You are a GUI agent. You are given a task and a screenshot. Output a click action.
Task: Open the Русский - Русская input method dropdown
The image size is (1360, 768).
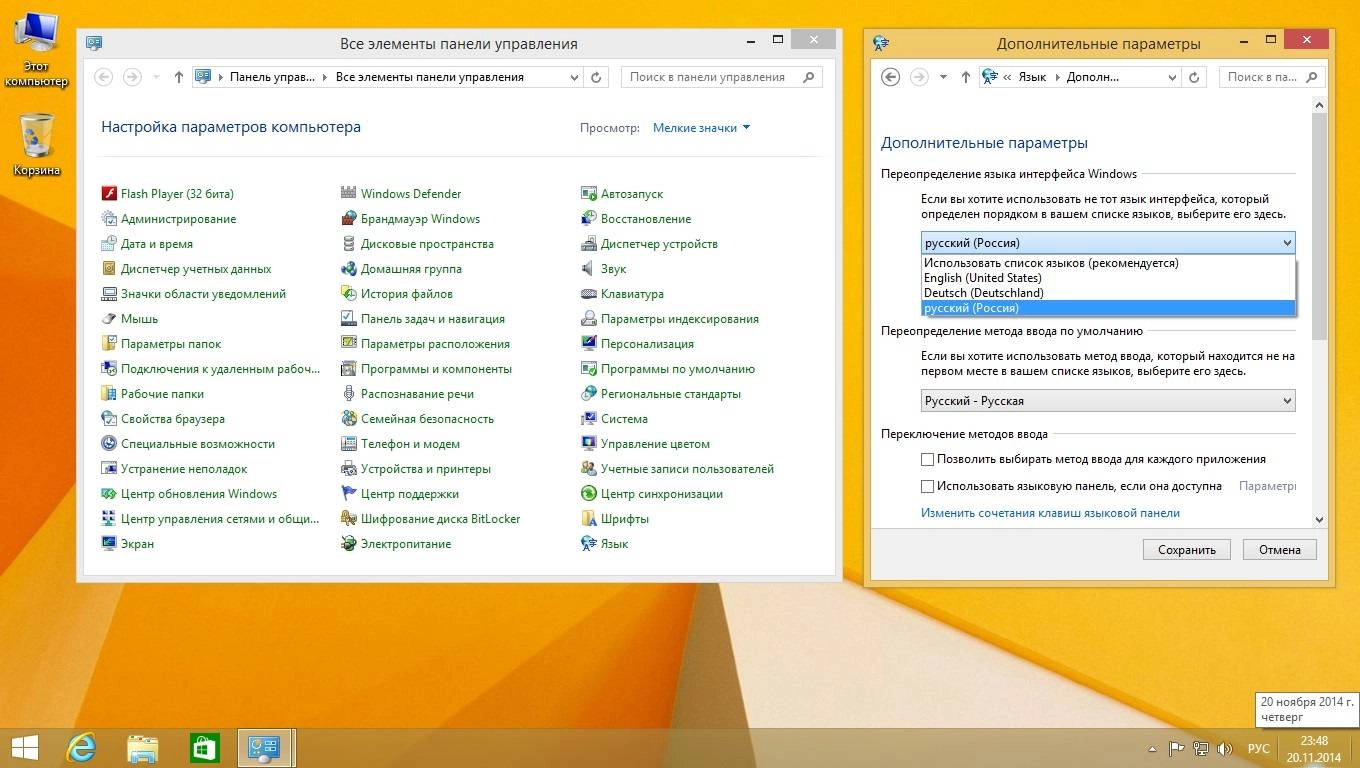coord(1108,401)
